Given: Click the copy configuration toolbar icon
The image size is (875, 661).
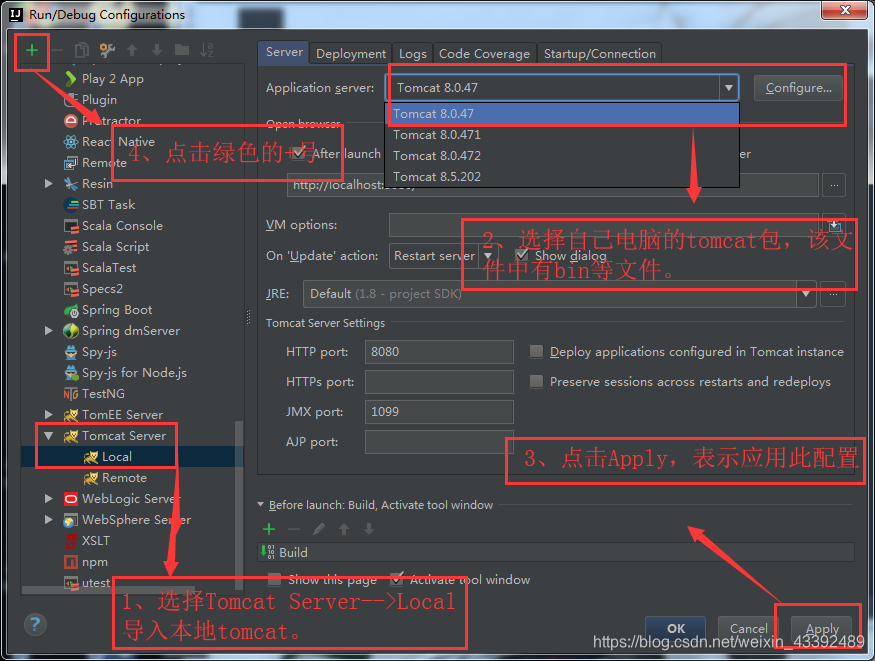Looking at the screenshot, I should (x=82, y=50).
